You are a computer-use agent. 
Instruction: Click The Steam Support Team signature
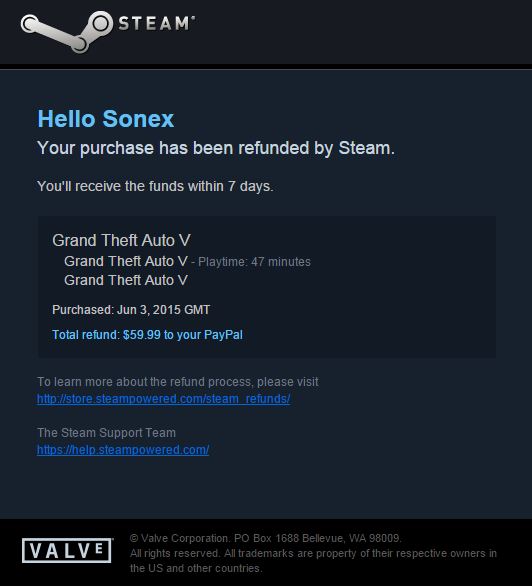[106, 433]
